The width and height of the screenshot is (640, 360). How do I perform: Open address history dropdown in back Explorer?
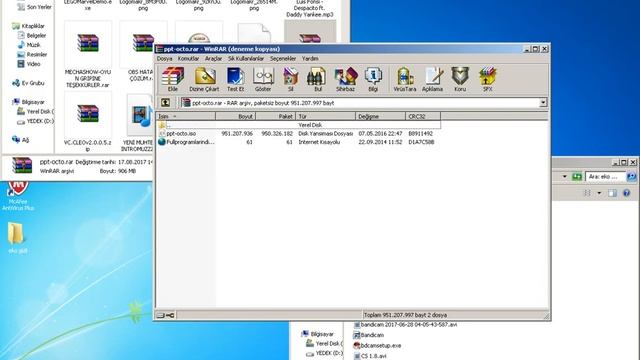click(564, 176)
